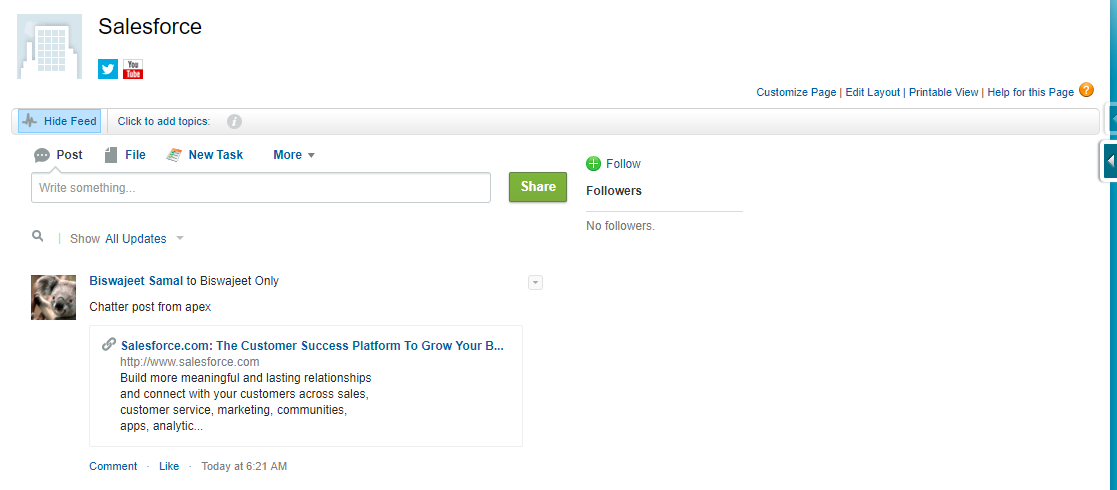Open the All Updates filter dropdown
Viewport: 1117px width, 490px height.
[145, 239]
